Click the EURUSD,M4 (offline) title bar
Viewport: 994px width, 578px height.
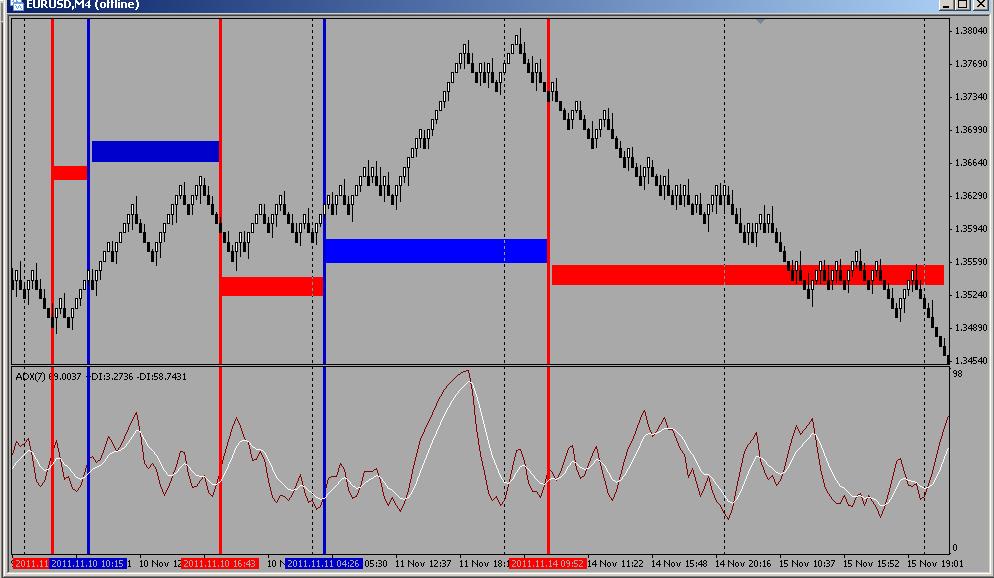click(474, 4)
